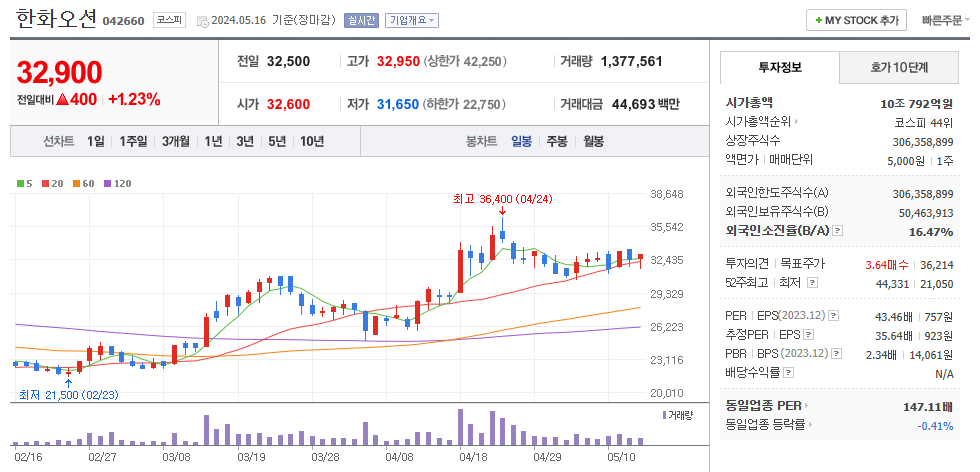Click the 3.64매수 investment opinion value

887,264
